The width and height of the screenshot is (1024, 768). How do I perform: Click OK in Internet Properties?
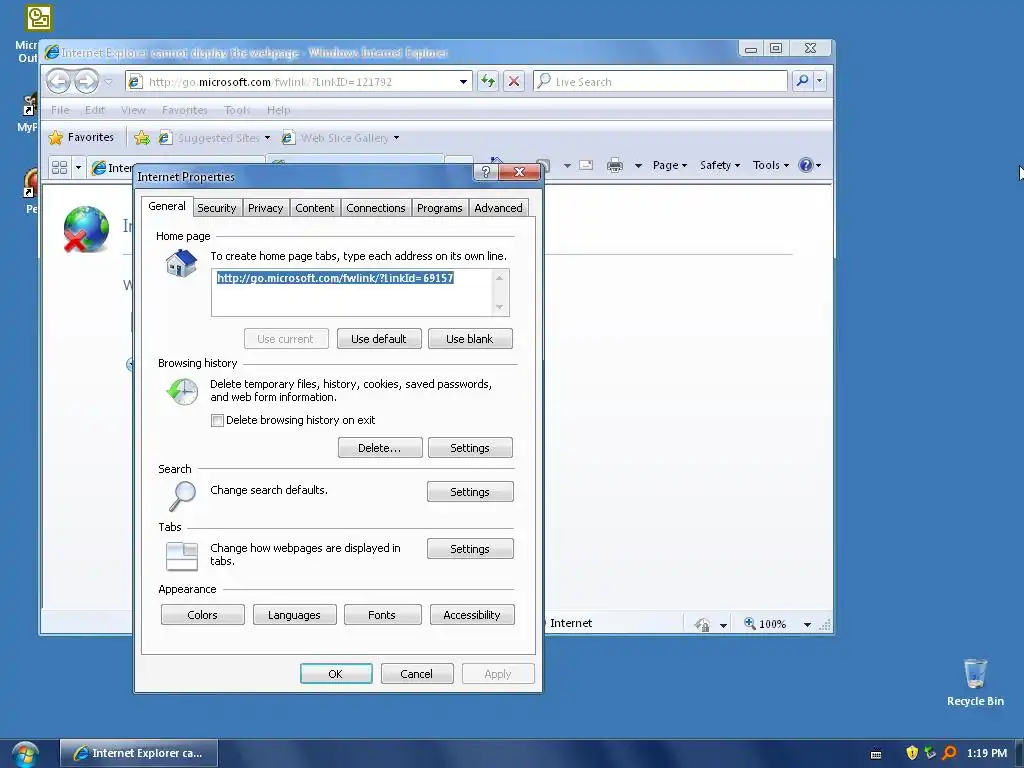[336, 674]
